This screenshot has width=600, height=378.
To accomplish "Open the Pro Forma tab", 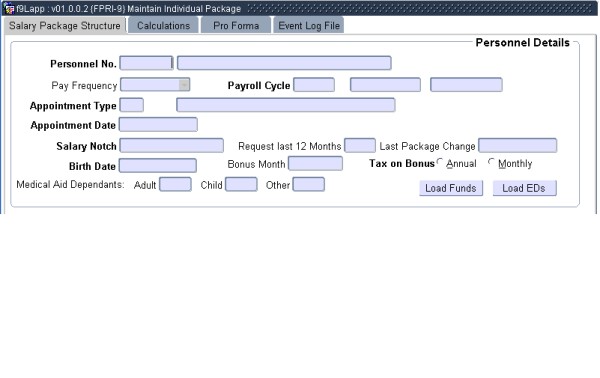I will pyautogui.click(x=236, y=26).
